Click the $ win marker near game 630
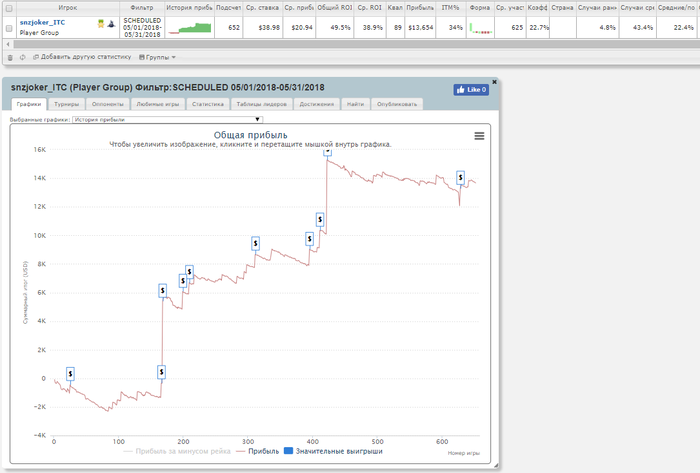The height and width of the screenshot is (473, 700). tap(460, 178)
